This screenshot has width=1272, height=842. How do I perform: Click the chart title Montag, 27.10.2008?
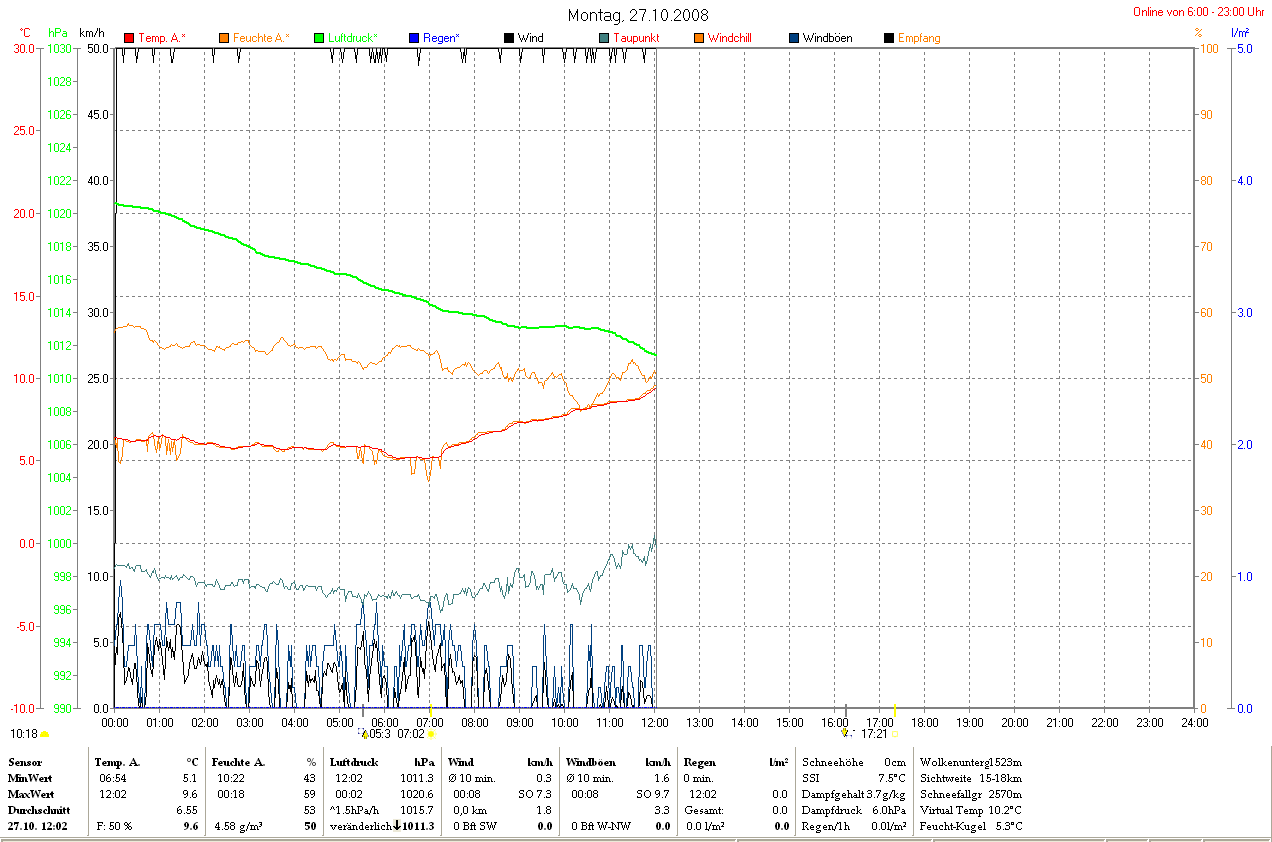(638, 15)
